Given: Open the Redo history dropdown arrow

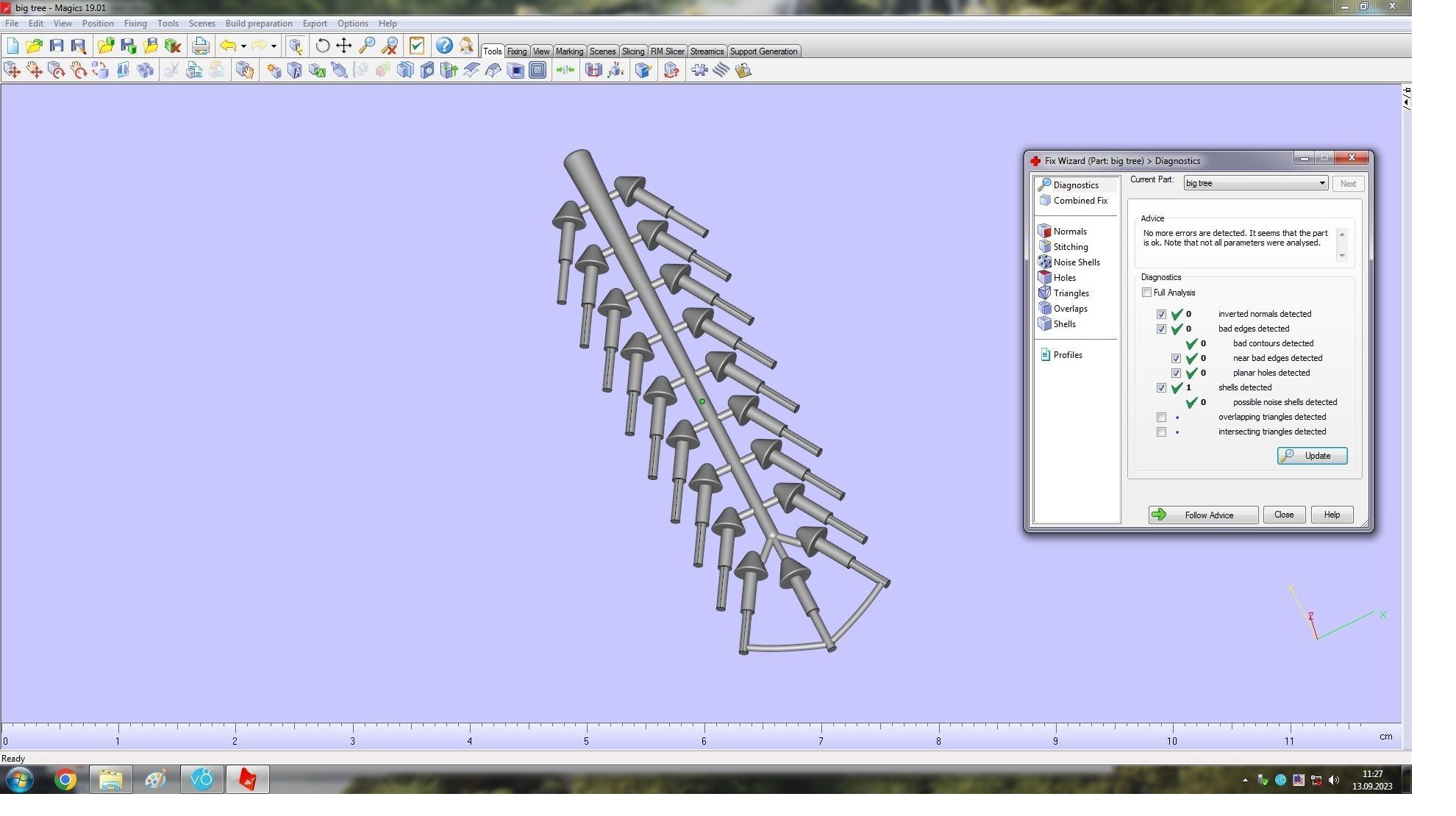Looking at the screenshot, I should [274, 46].
